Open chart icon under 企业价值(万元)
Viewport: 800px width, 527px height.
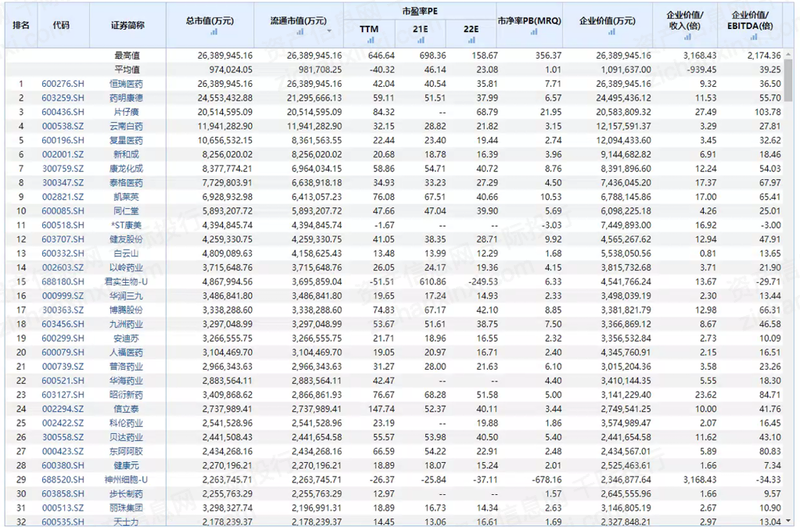click(x=611, y=32)
